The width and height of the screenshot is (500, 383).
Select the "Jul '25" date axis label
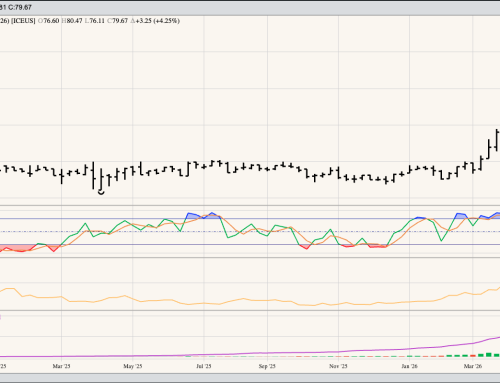204,366
